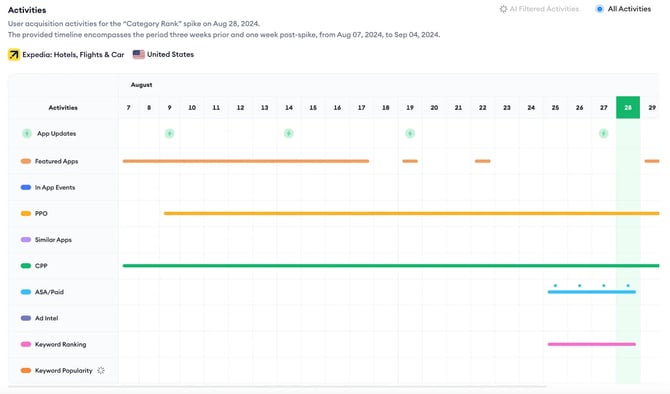Click the pink Keyword Ranking timeline bar
This screenshot has width=670, height=394.
pos(592,344)
